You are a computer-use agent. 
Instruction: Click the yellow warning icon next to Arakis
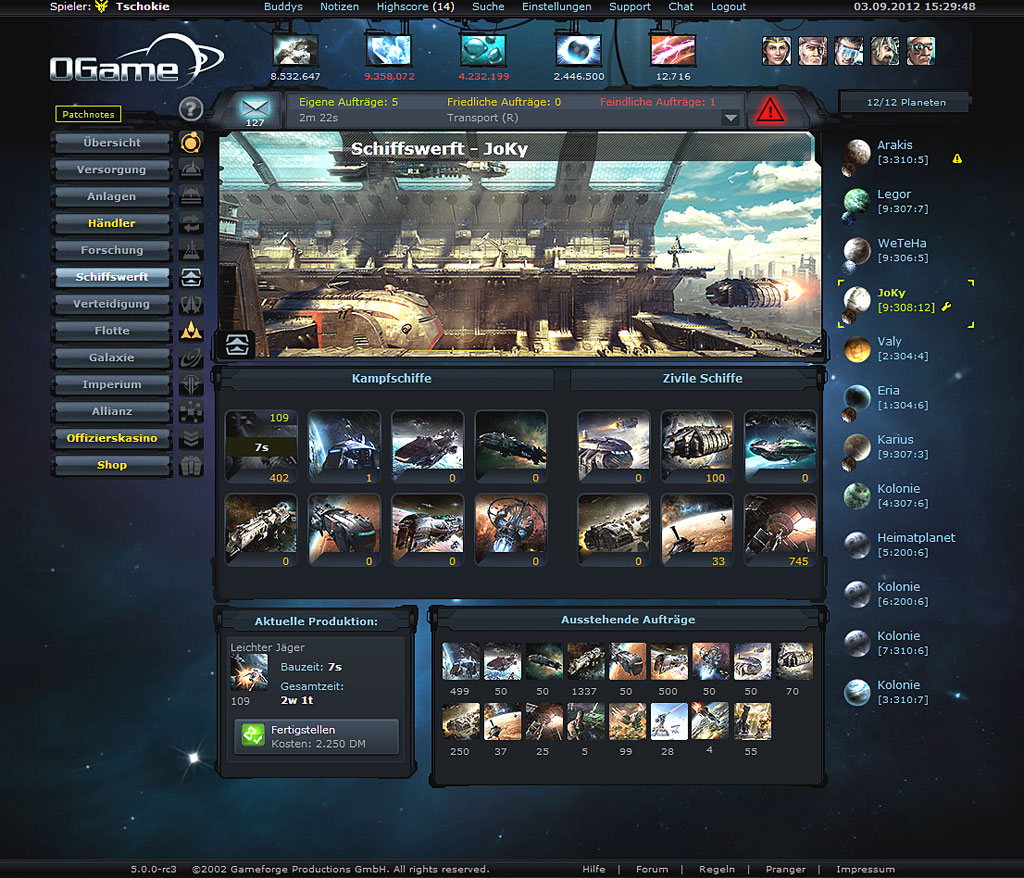pos(957,159)
